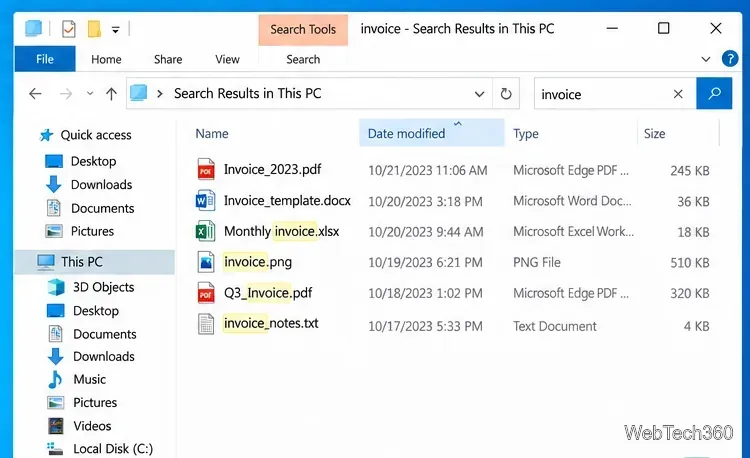This screenshot has width=750, height=458.
Task: Switch to the Search ribbon tab
Action: (x=303, y=59)
